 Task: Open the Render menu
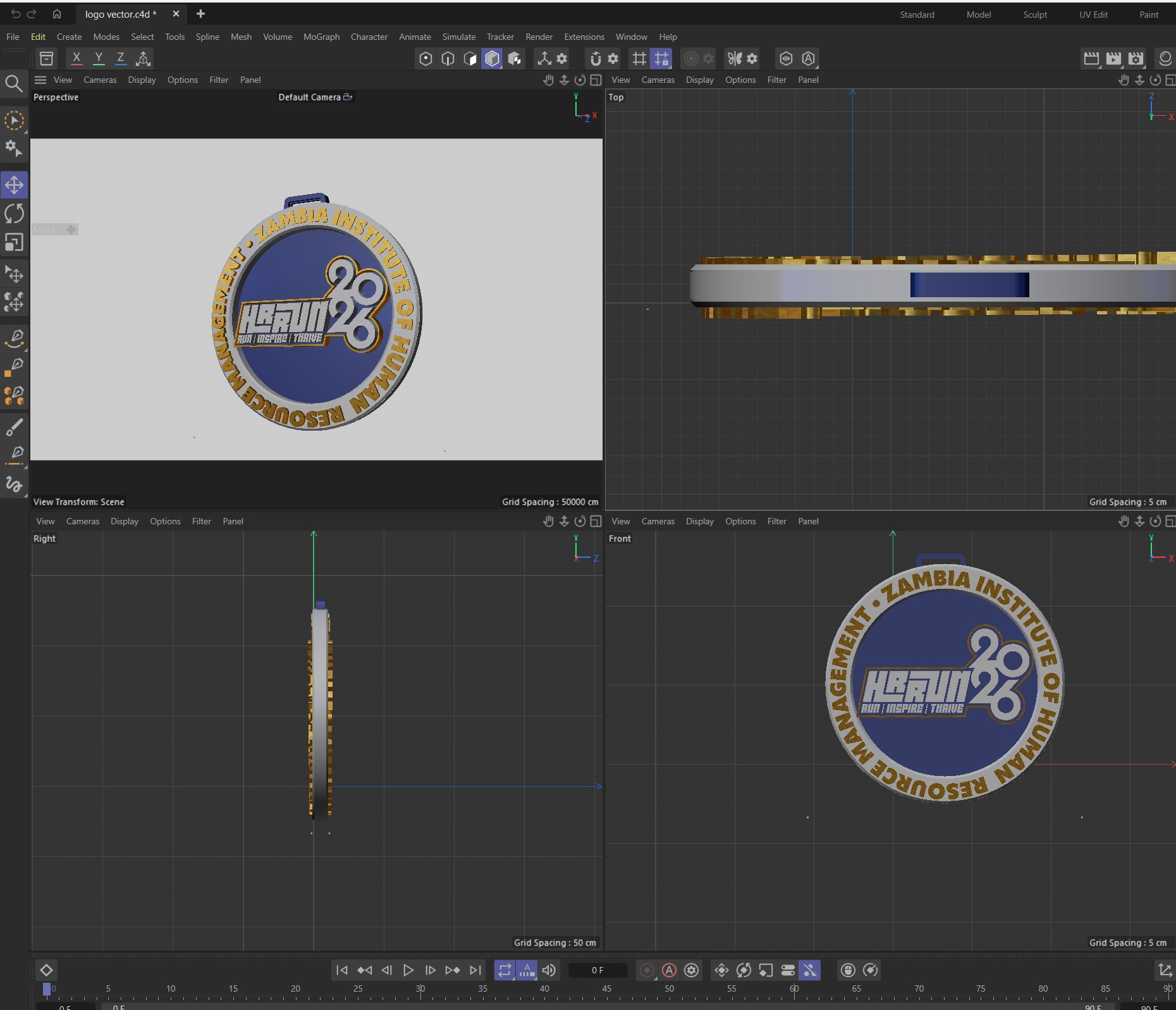[x=539, y=37]
